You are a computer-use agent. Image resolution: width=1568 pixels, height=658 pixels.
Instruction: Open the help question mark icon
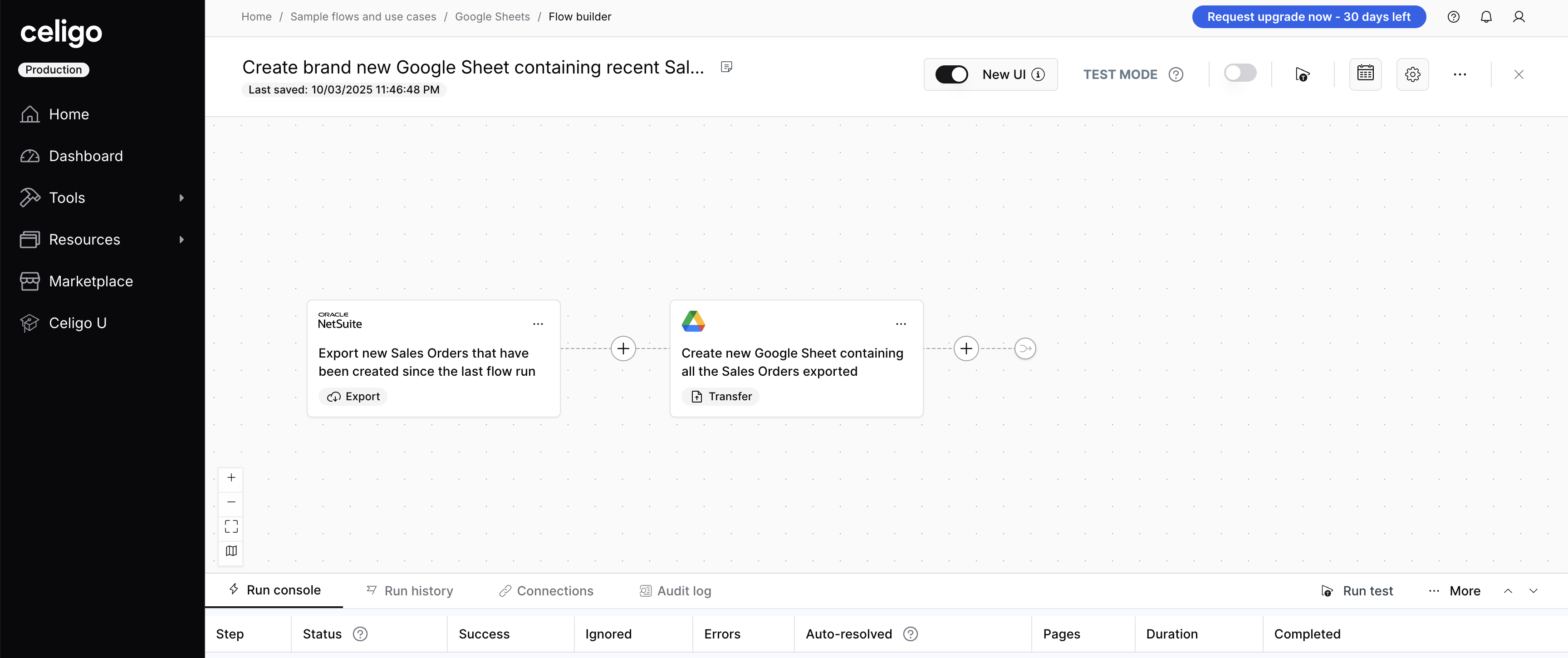click(1454, 16)
